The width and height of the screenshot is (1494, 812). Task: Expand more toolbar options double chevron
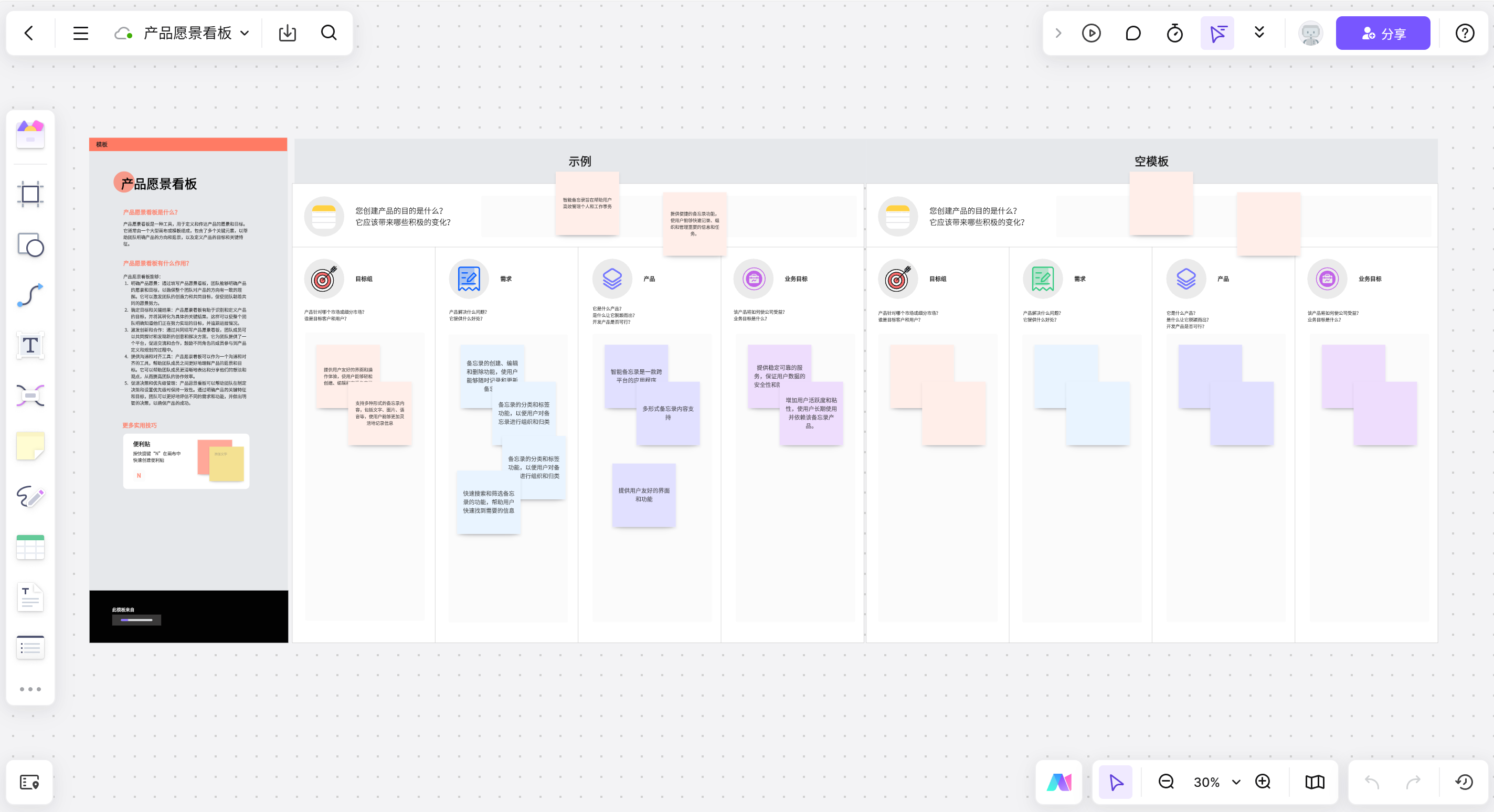tap(1258, 32)
